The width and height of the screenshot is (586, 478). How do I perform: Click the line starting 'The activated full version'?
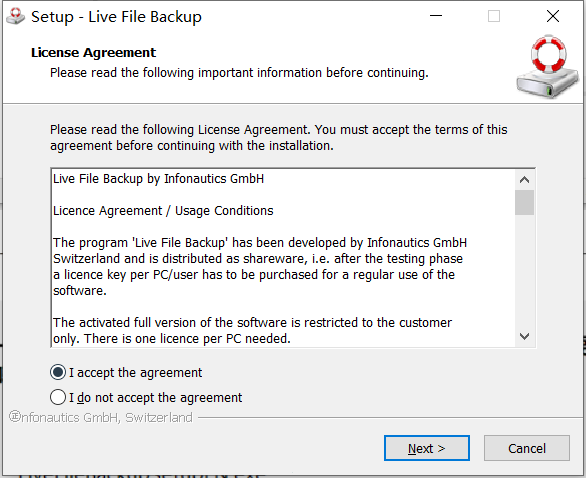(x=252, y=323)
